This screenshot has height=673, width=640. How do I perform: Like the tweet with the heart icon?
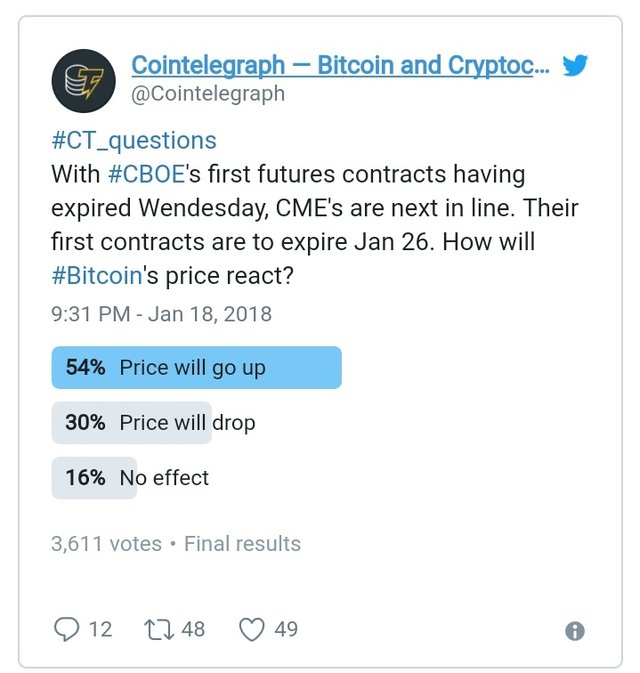click(252, 629)
